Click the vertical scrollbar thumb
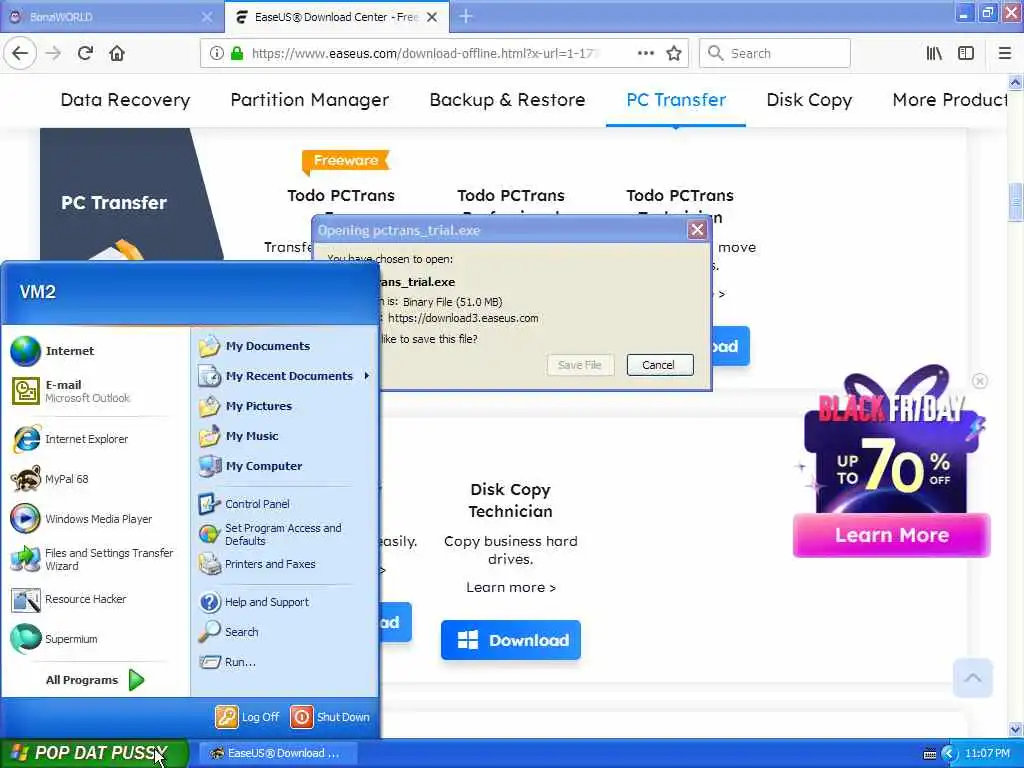1024x768 pixels. coord(1016,202)
